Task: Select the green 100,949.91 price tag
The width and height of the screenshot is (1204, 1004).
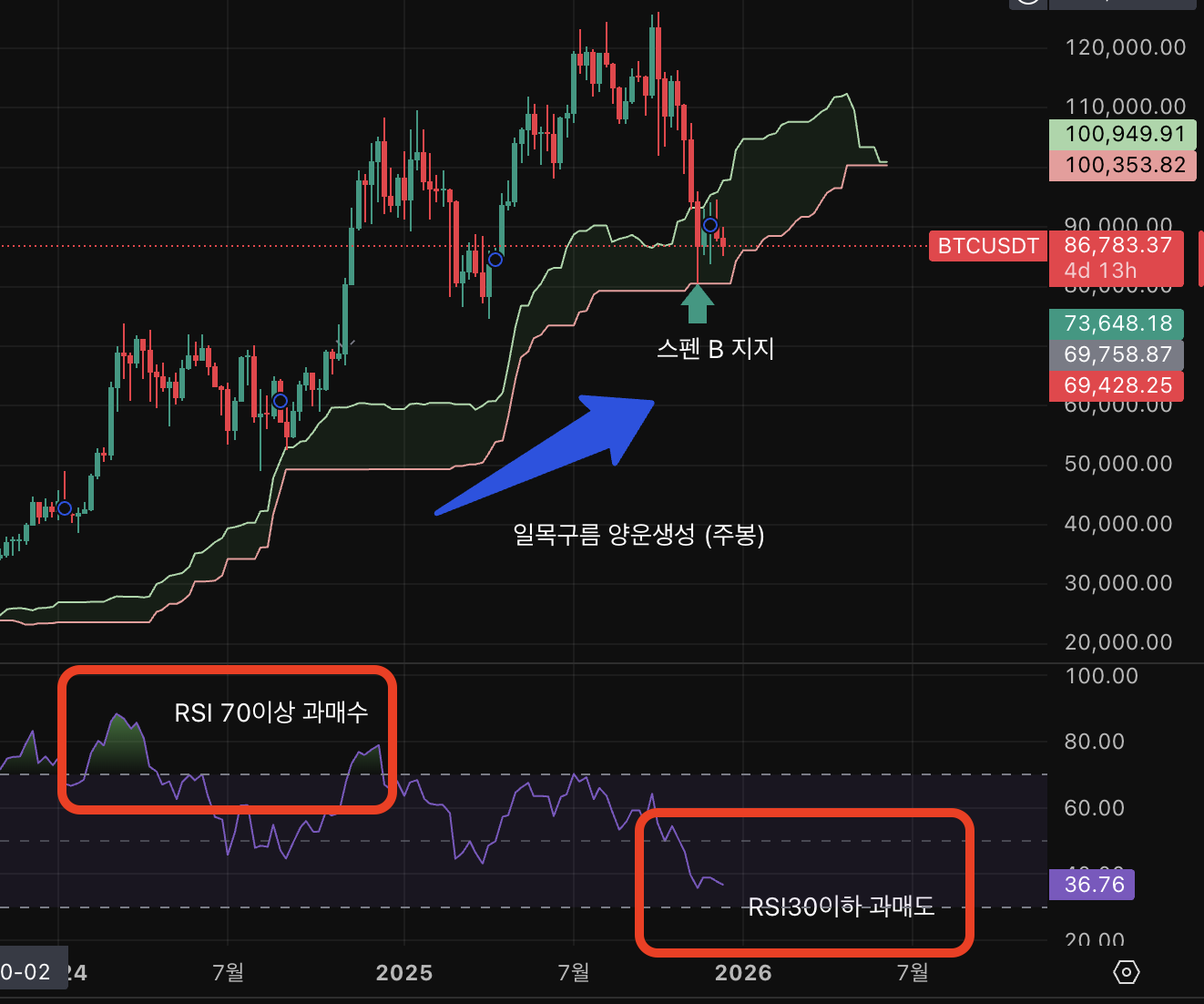Action: 1122,135
